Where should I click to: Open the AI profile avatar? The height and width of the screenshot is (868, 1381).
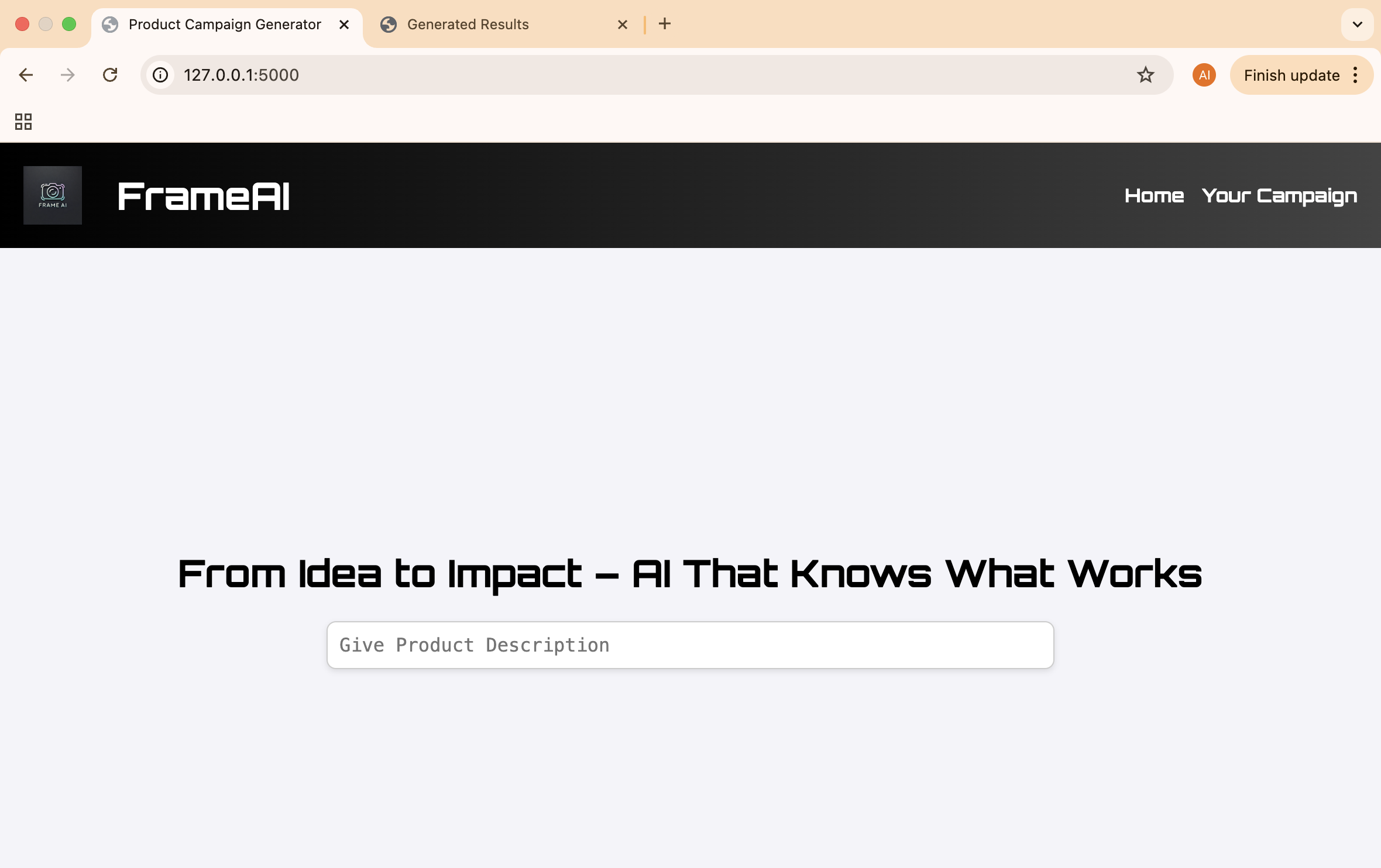click(1204, 75)
